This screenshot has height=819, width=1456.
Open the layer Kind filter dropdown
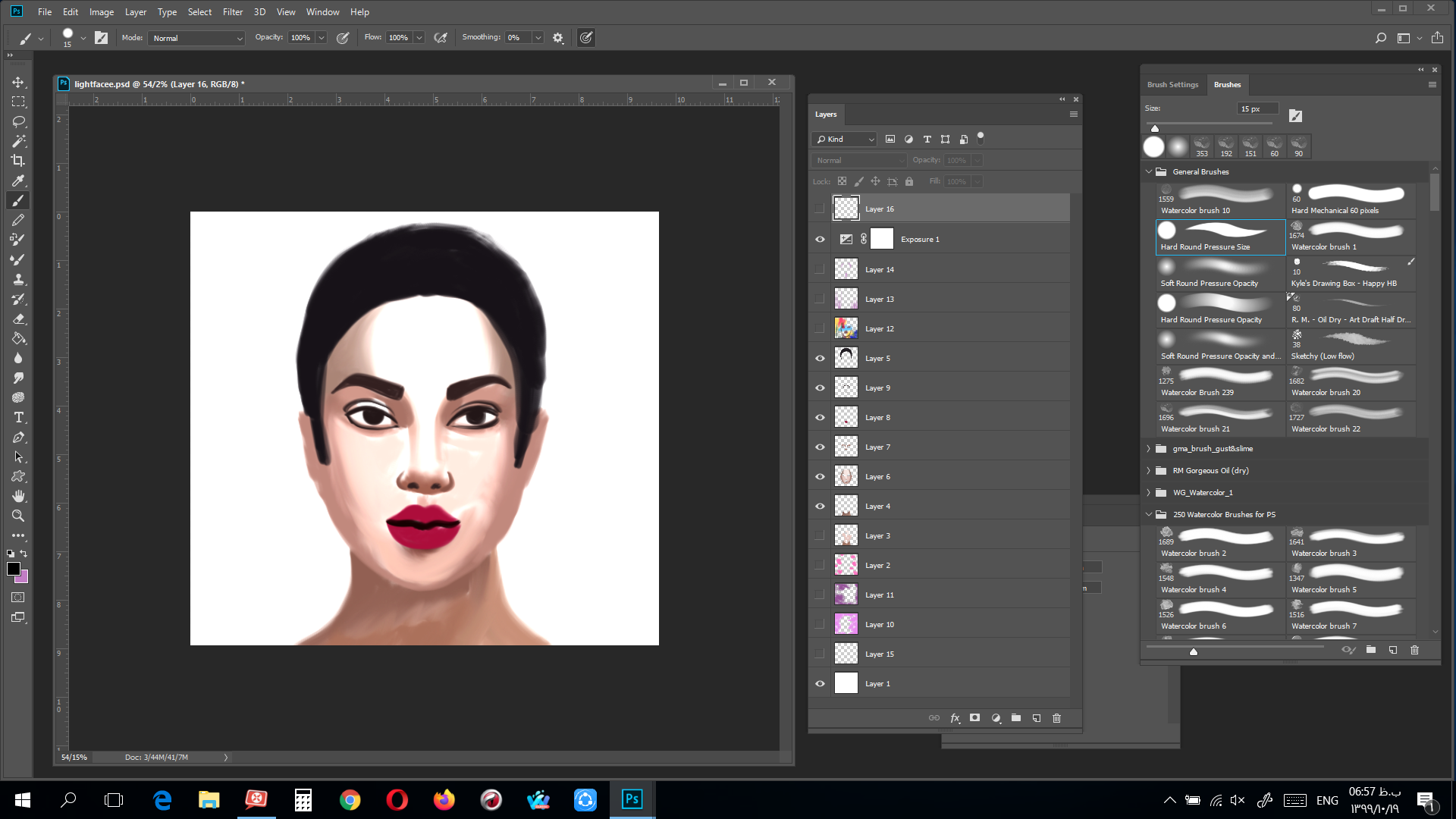[x=844, y=140]
